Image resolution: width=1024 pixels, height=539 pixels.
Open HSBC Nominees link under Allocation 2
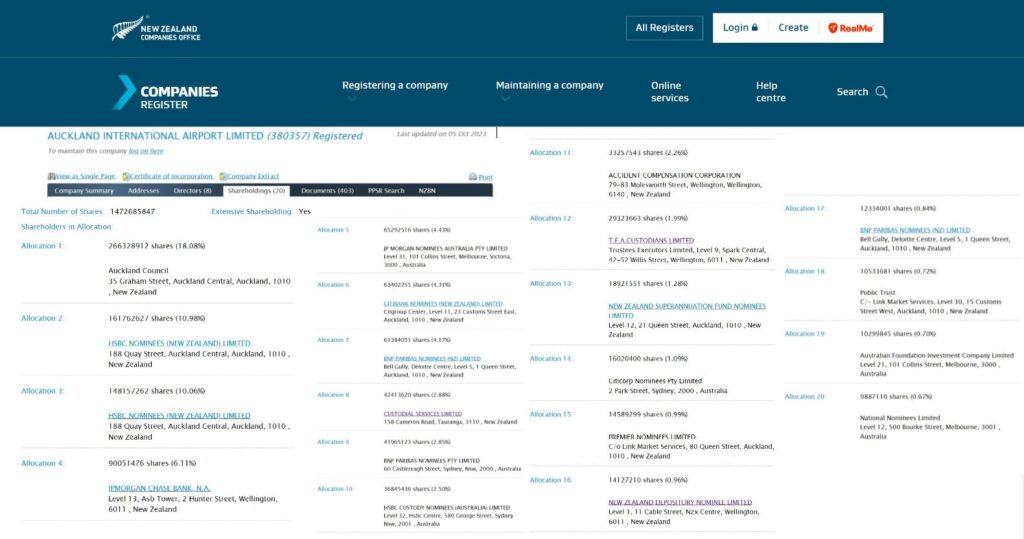pos(179,343)
